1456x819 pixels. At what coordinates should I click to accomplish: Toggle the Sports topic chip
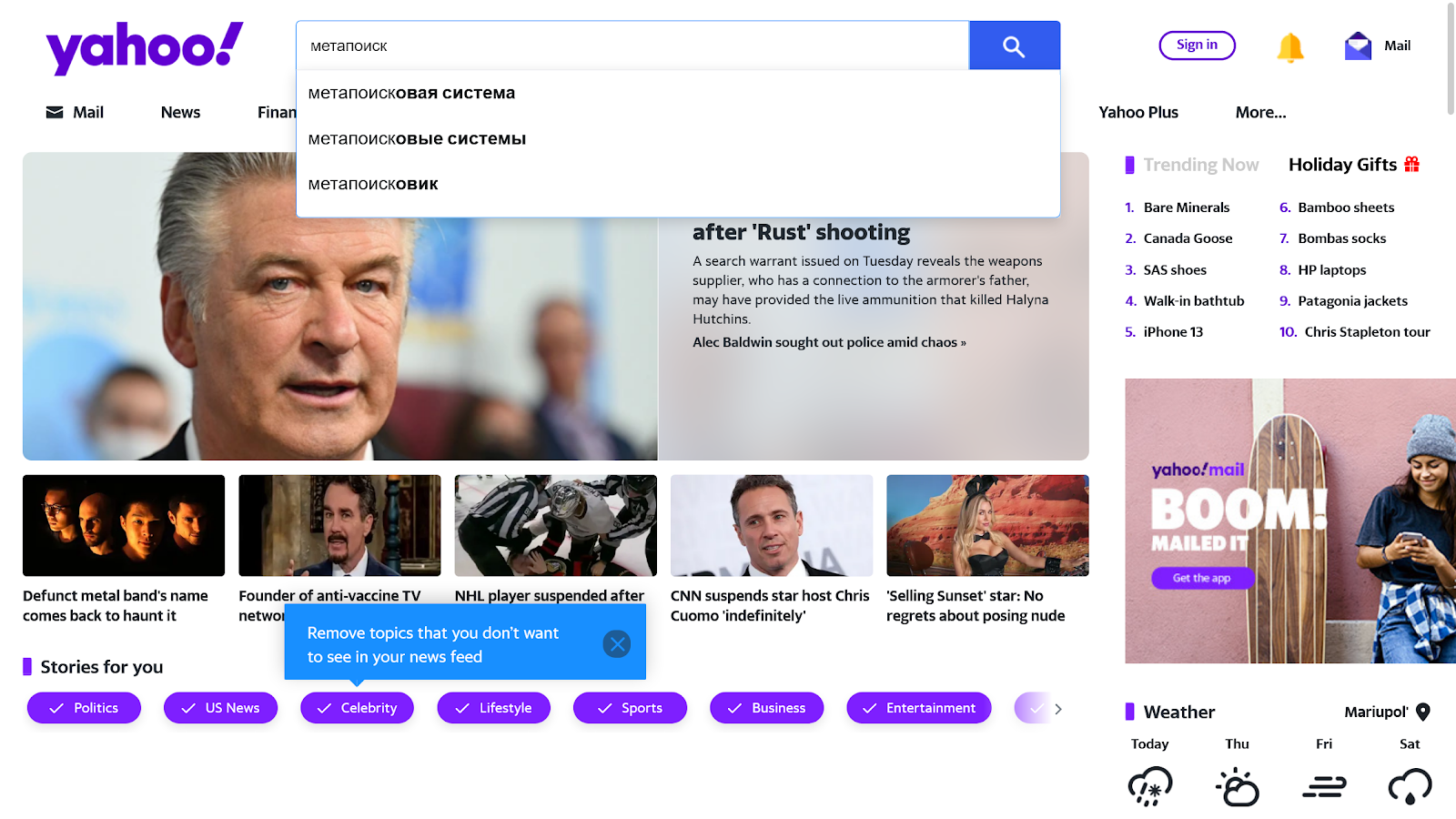coord(630,708)
